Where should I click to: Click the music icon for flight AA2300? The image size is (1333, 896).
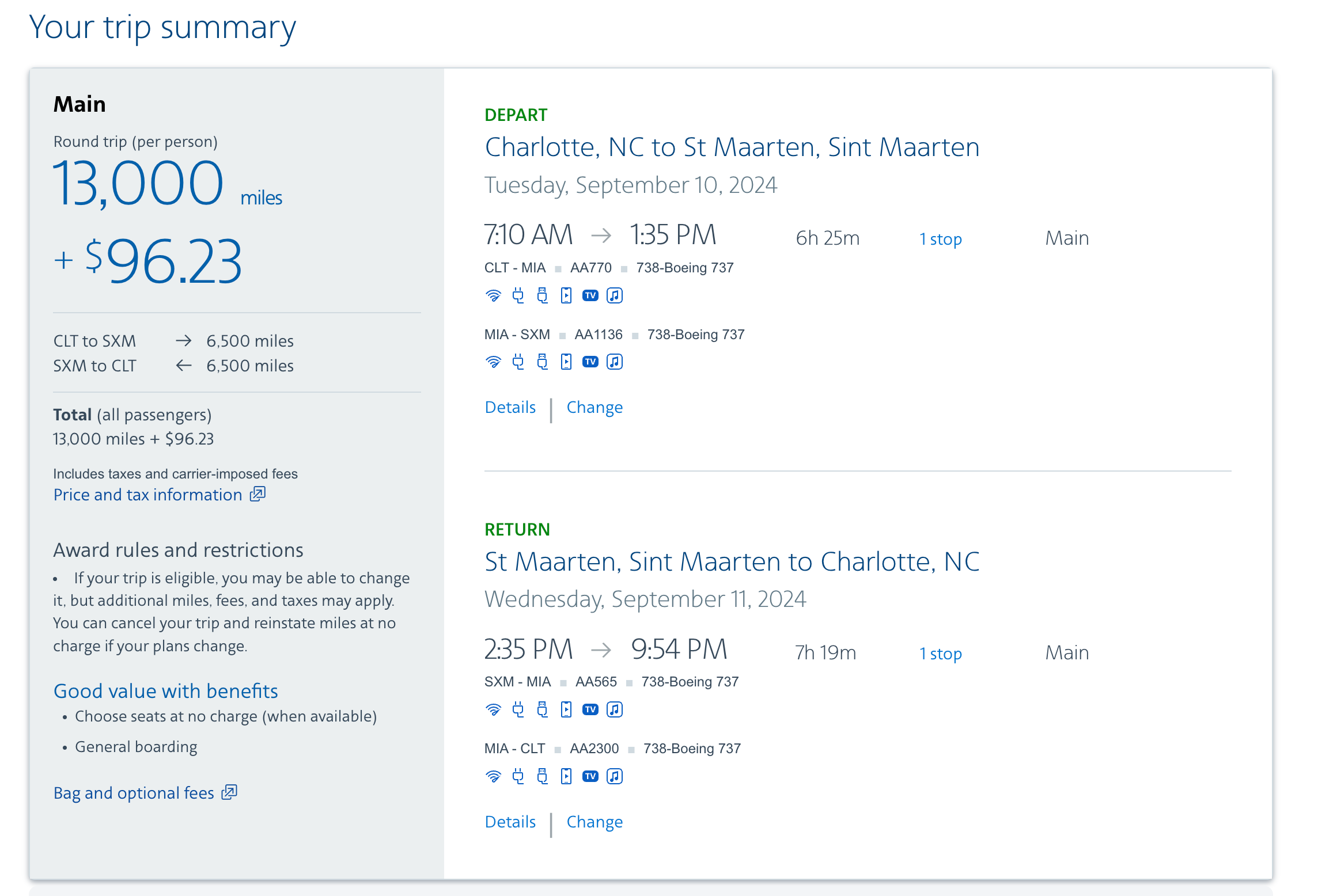[615, 777]
